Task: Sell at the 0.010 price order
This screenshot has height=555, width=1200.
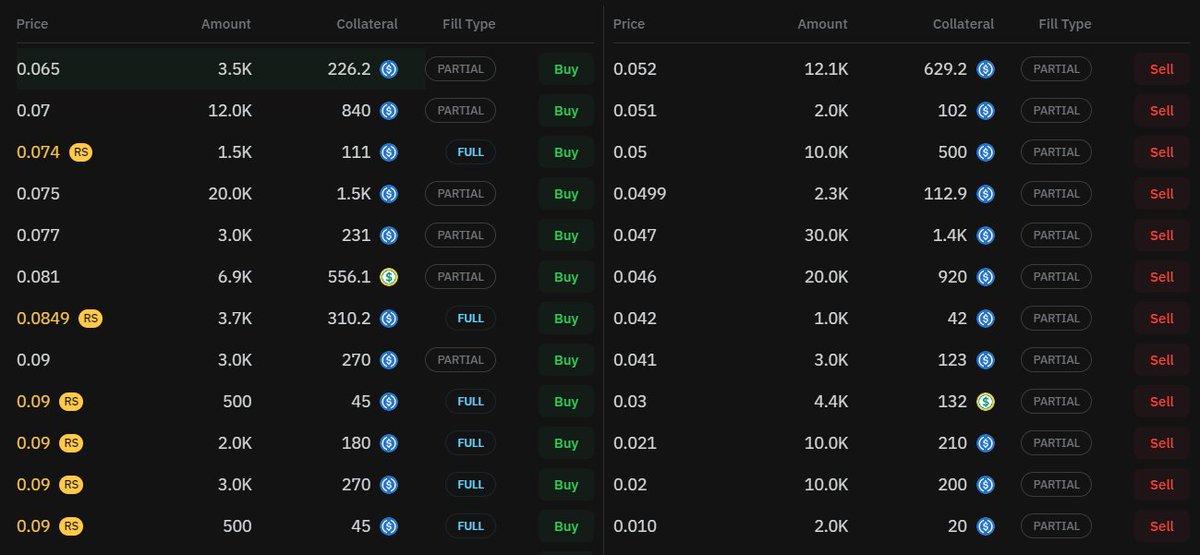Action: click(x=1162, y=526)
